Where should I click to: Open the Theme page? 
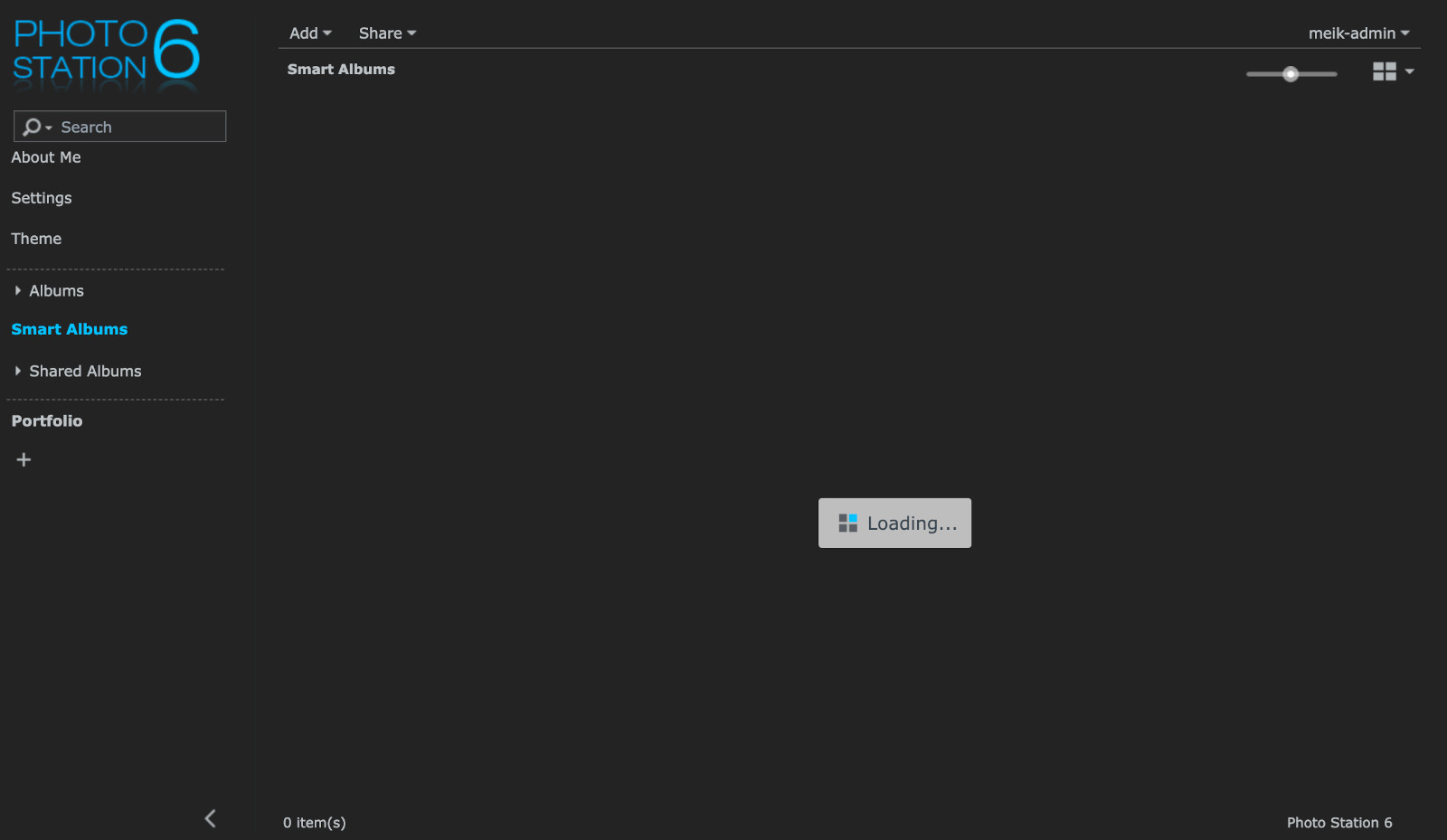(x=36, y=239)
